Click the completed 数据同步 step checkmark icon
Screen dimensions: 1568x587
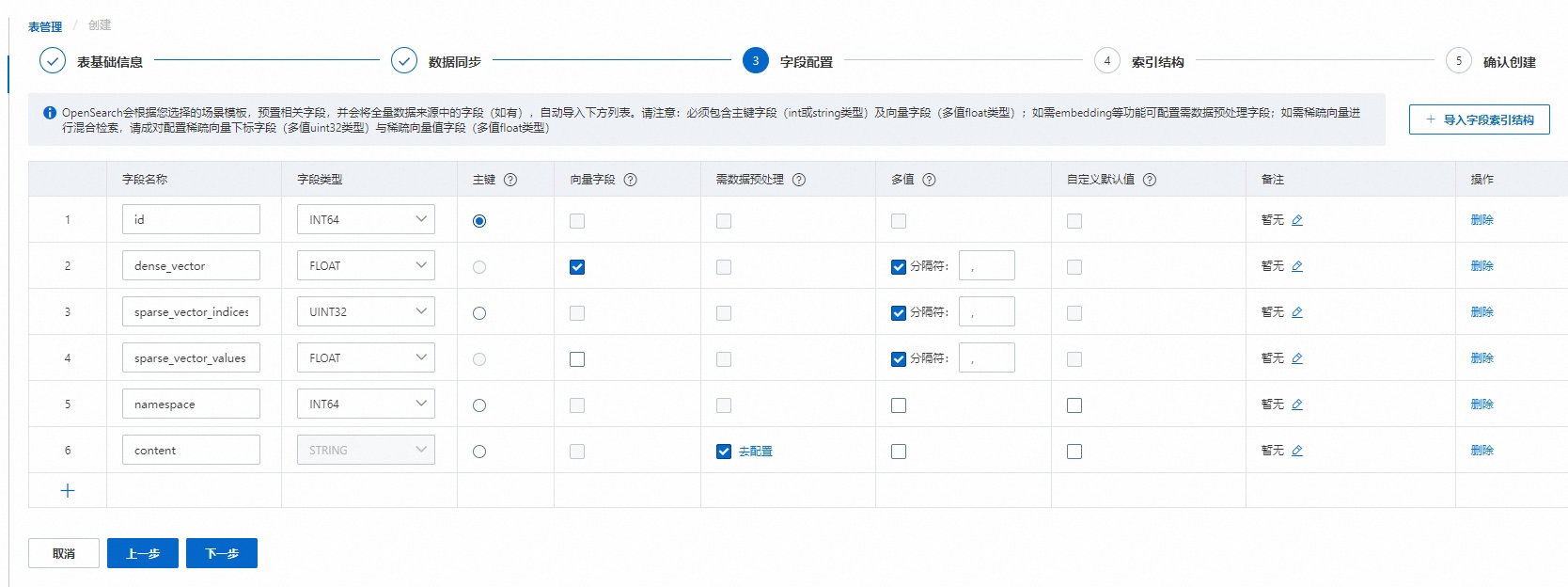tap(404, 61)
